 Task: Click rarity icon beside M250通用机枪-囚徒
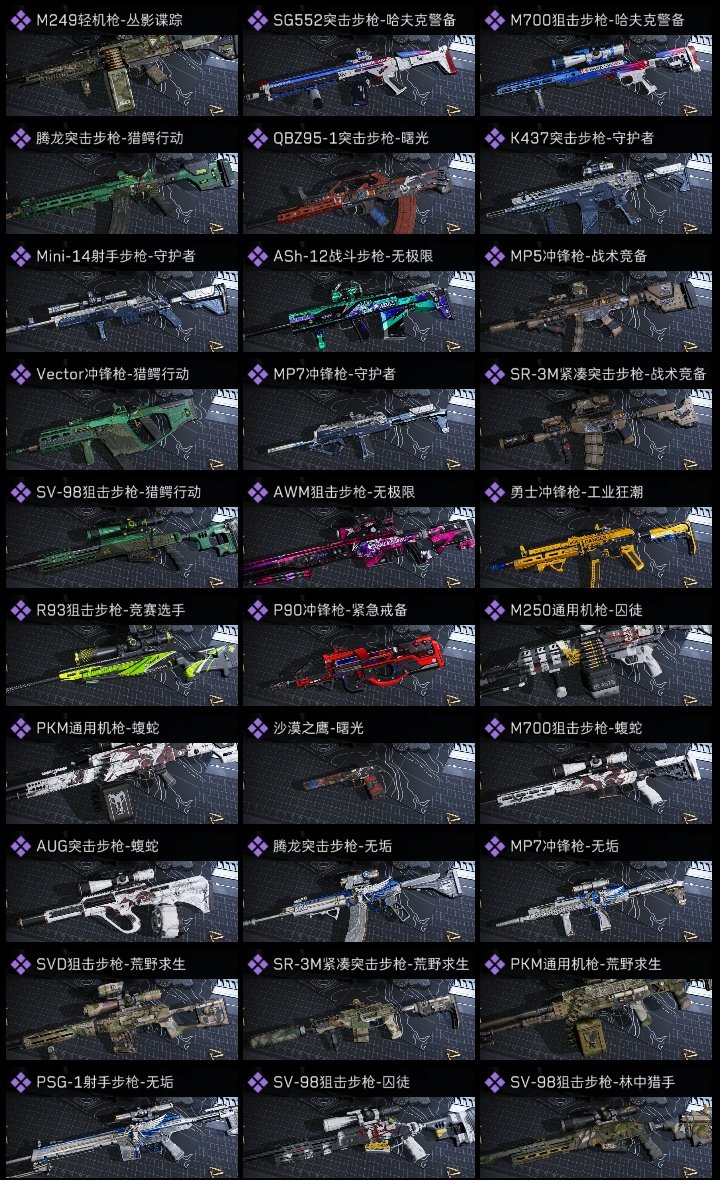[x=495, y=610]
